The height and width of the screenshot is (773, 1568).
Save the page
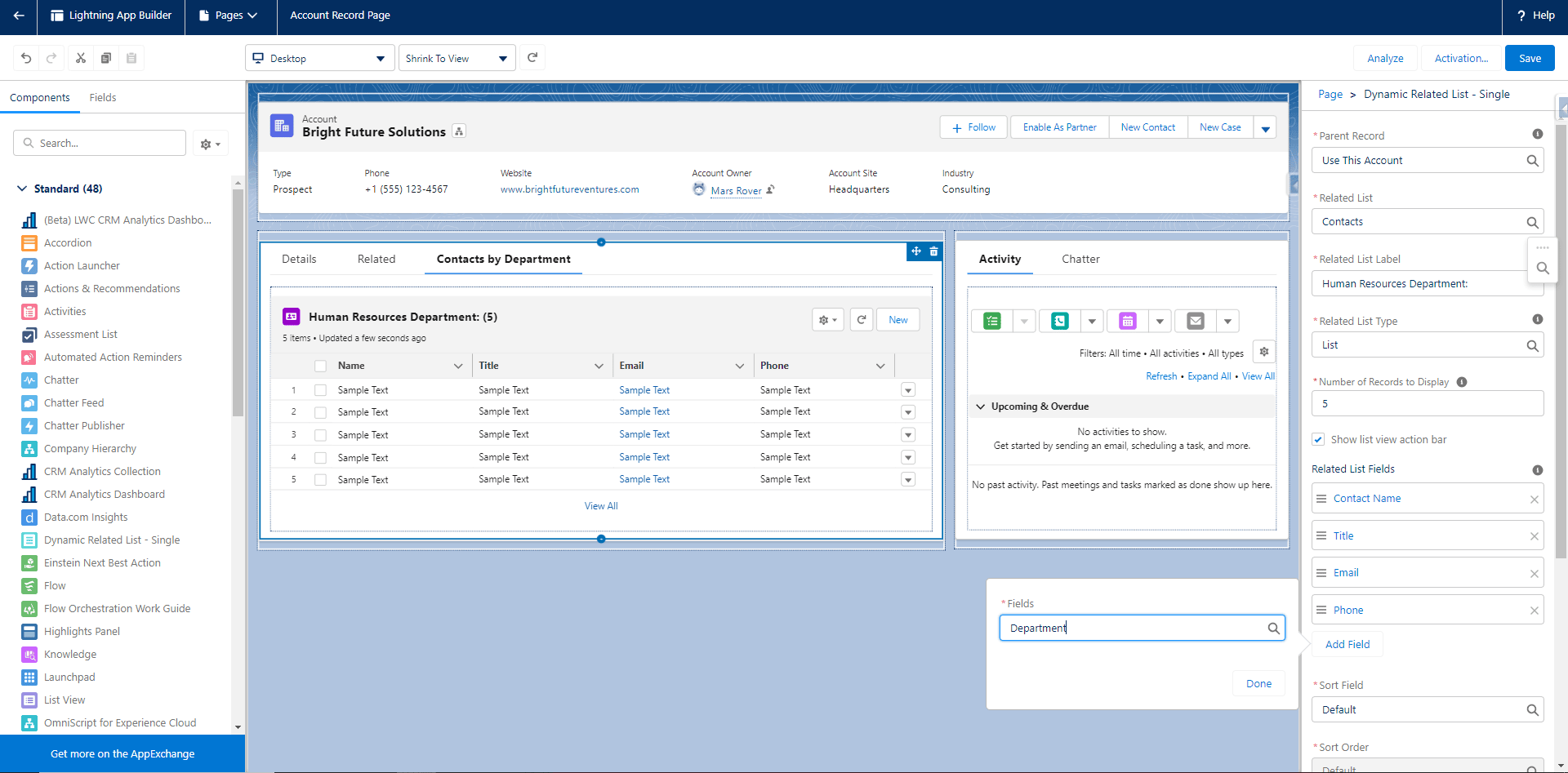click(1530, 58)
